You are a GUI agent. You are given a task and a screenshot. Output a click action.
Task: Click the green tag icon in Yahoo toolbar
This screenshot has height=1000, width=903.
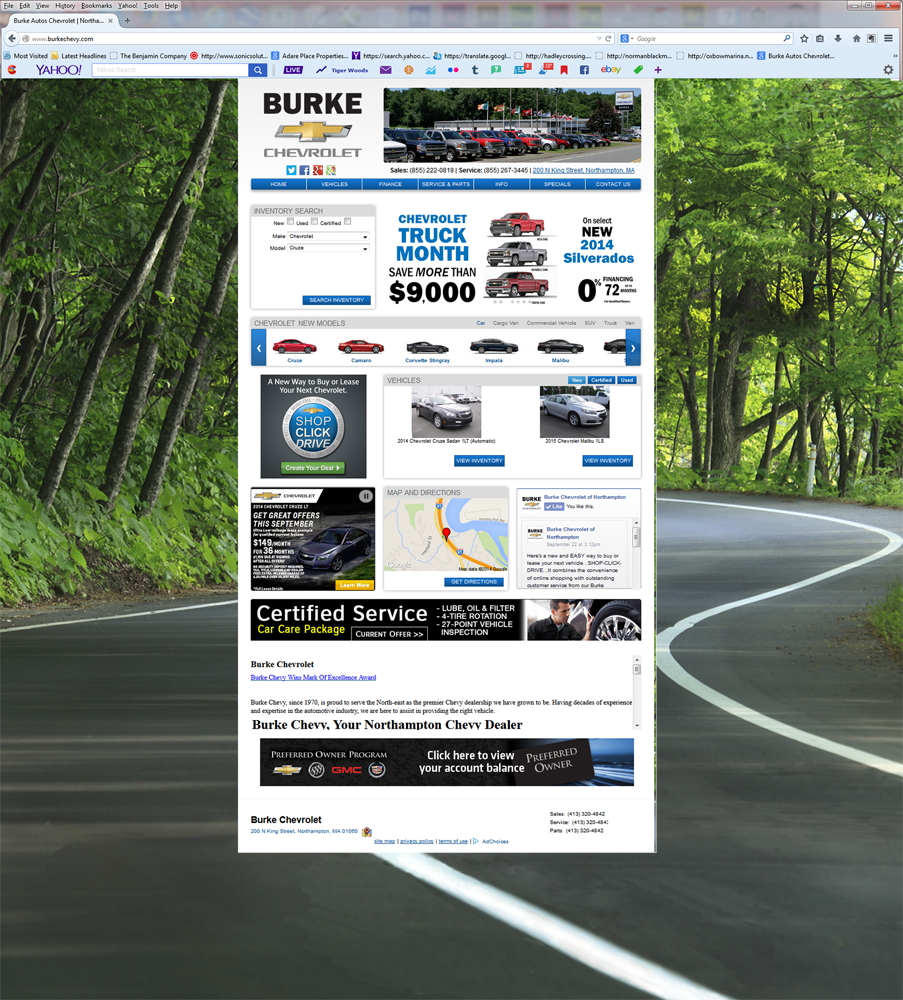click(x=638, y=70)
